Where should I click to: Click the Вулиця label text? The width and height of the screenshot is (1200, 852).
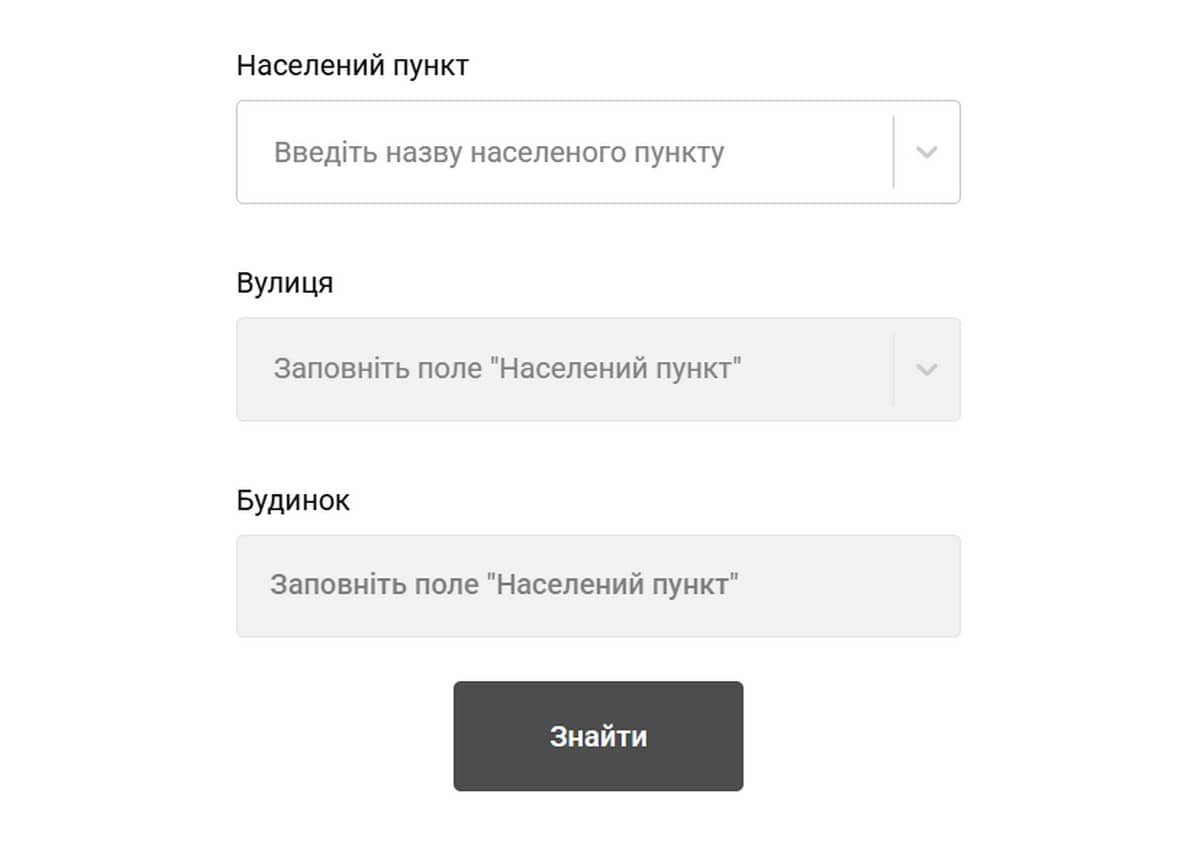(x=285, y=284)
